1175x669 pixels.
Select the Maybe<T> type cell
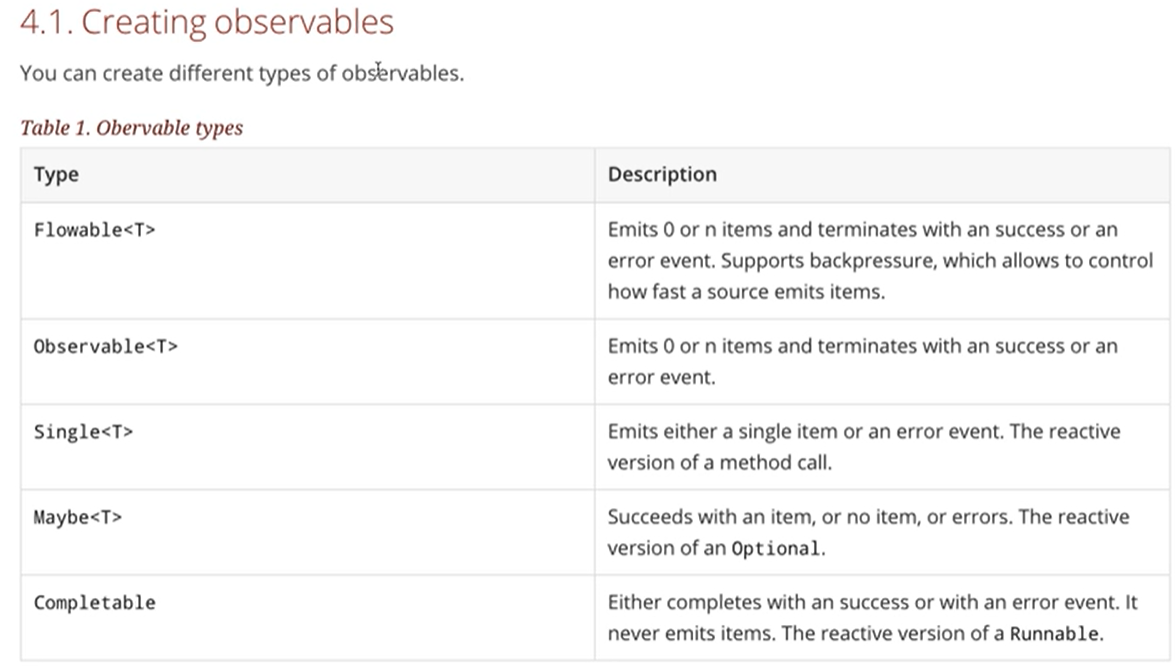point(78,518)
